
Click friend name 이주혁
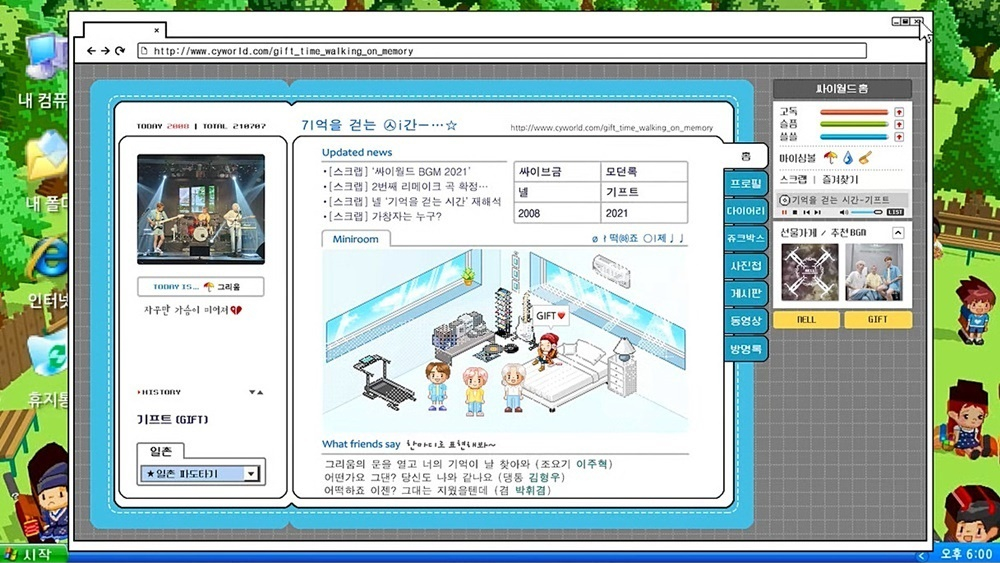591,464
